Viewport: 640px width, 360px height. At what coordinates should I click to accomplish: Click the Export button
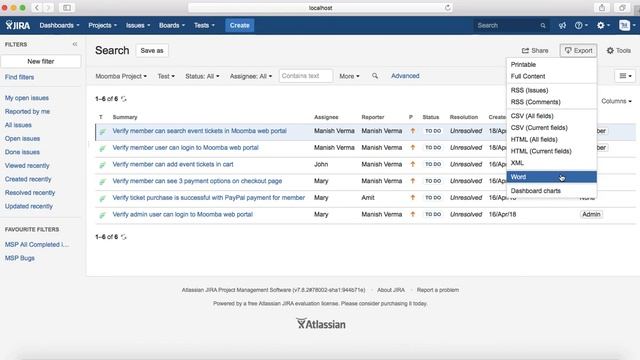[x=578, y=51]
